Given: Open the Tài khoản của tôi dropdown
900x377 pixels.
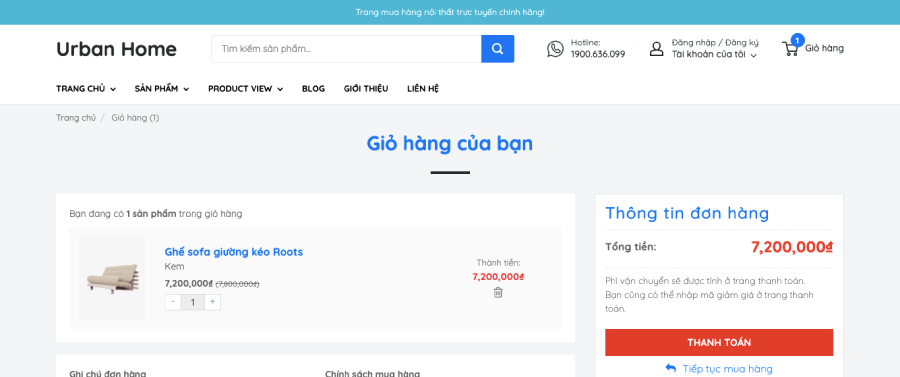Looking at the screenshot, I should 715,55.
